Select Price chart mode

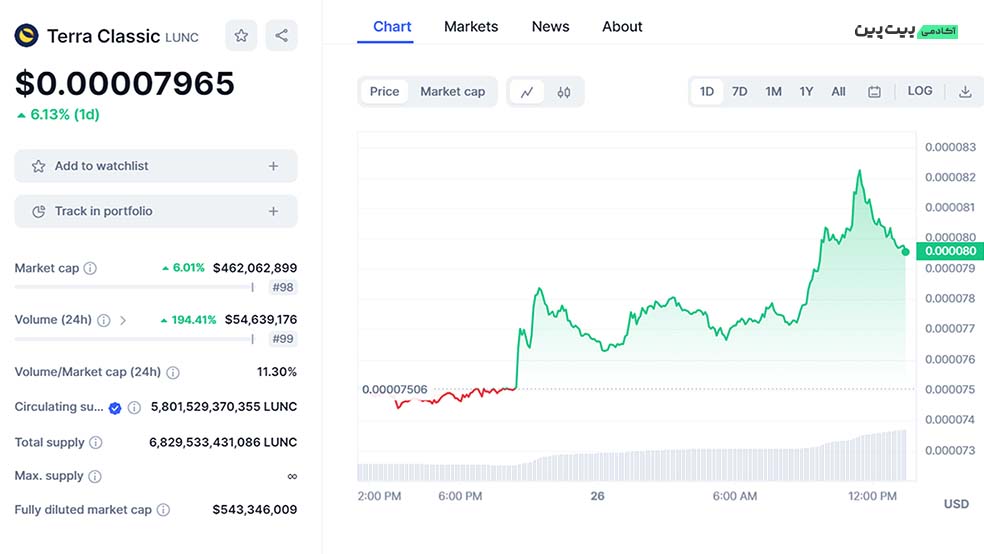pyautogui.click(x=384, y=92)
